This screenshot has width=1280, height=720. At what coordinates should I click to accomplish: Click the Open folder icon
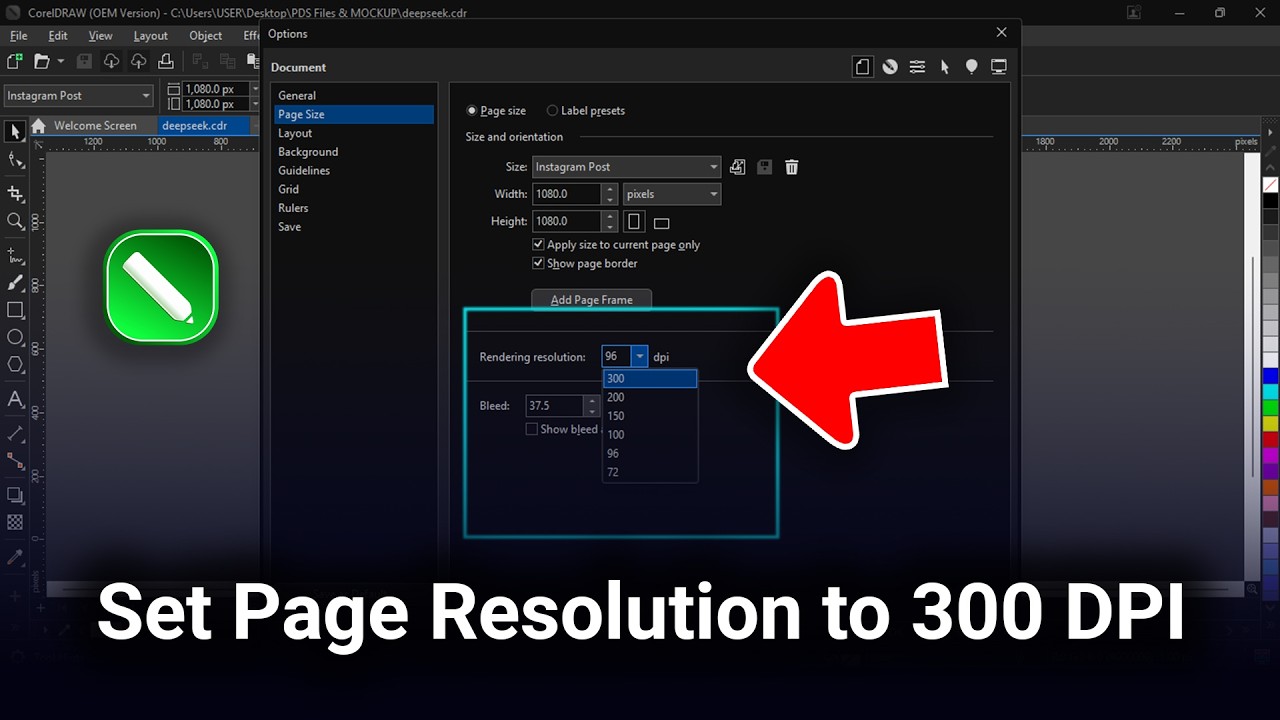pyautogui.click(x=42, y=62)
